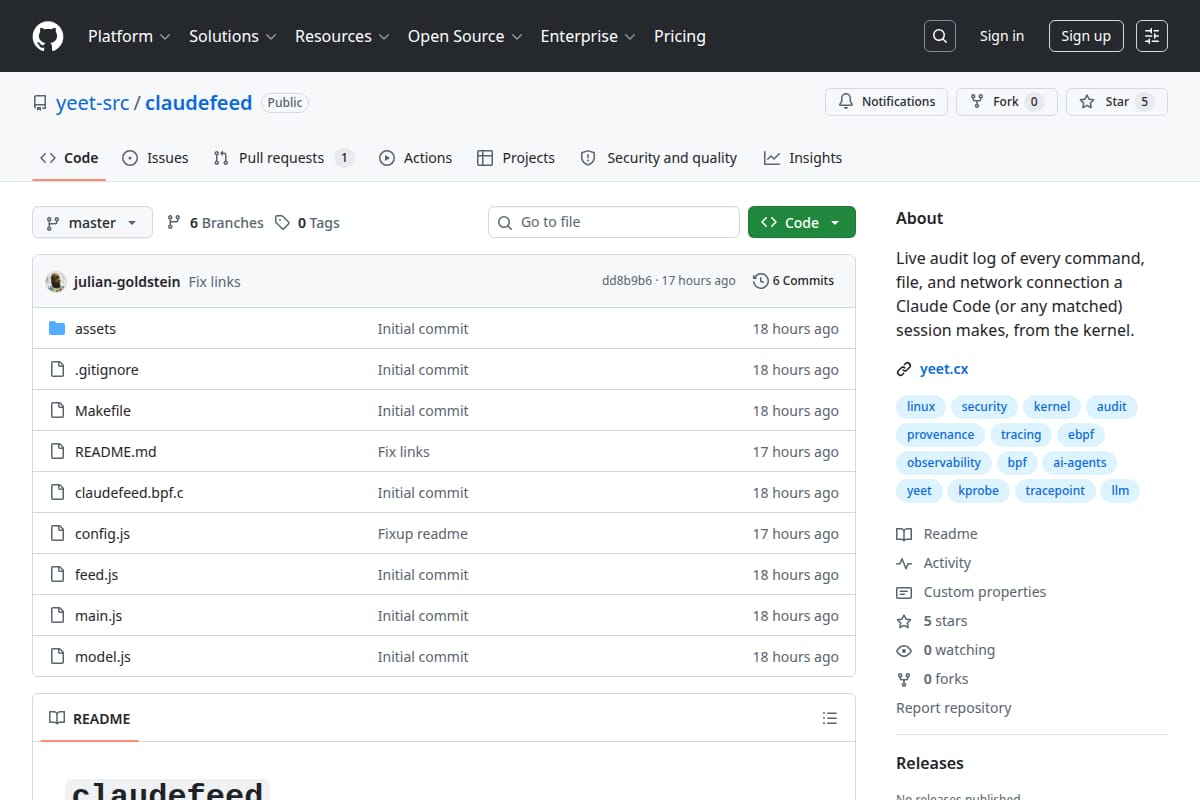Click the history clock icon beside 6 Commits
Viewport: 1200px width, 800px height.
(760, 281)
